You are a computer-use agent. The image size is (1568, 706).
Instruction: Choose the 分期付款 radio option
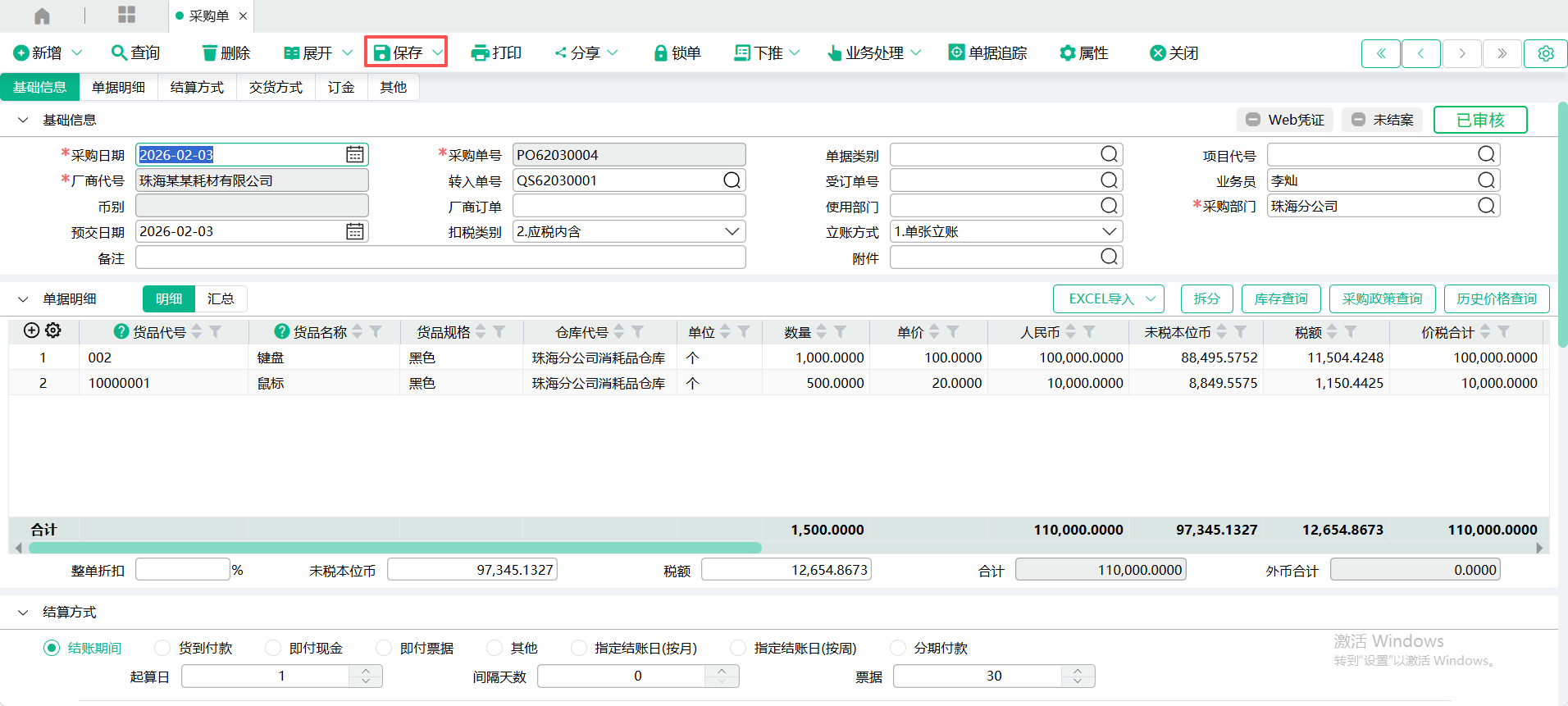(898, 649)
